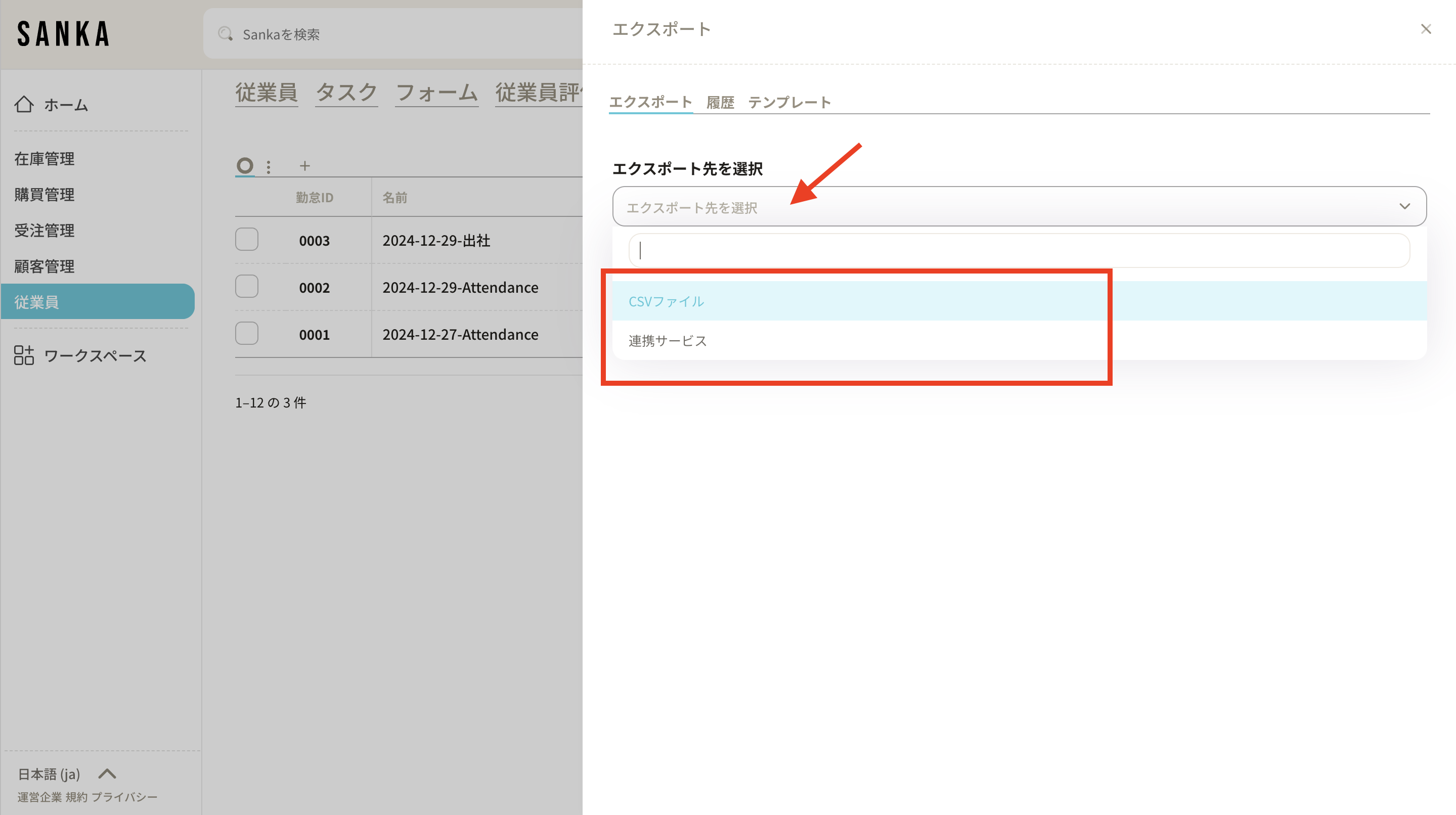Click the 規約 footer link
1456x815 pixels.
(x=76, y=797)
